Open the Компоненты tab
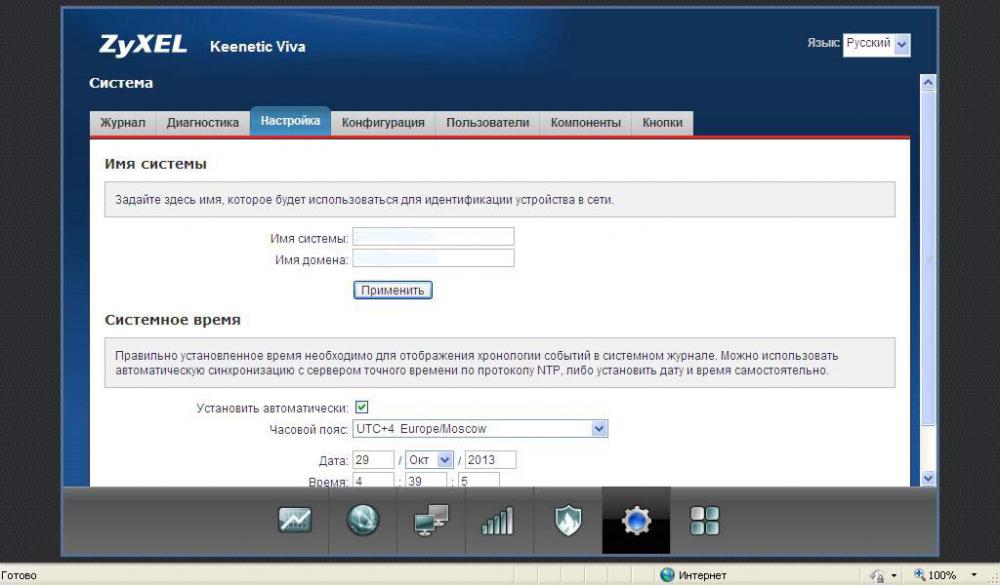 coord(585,122)
